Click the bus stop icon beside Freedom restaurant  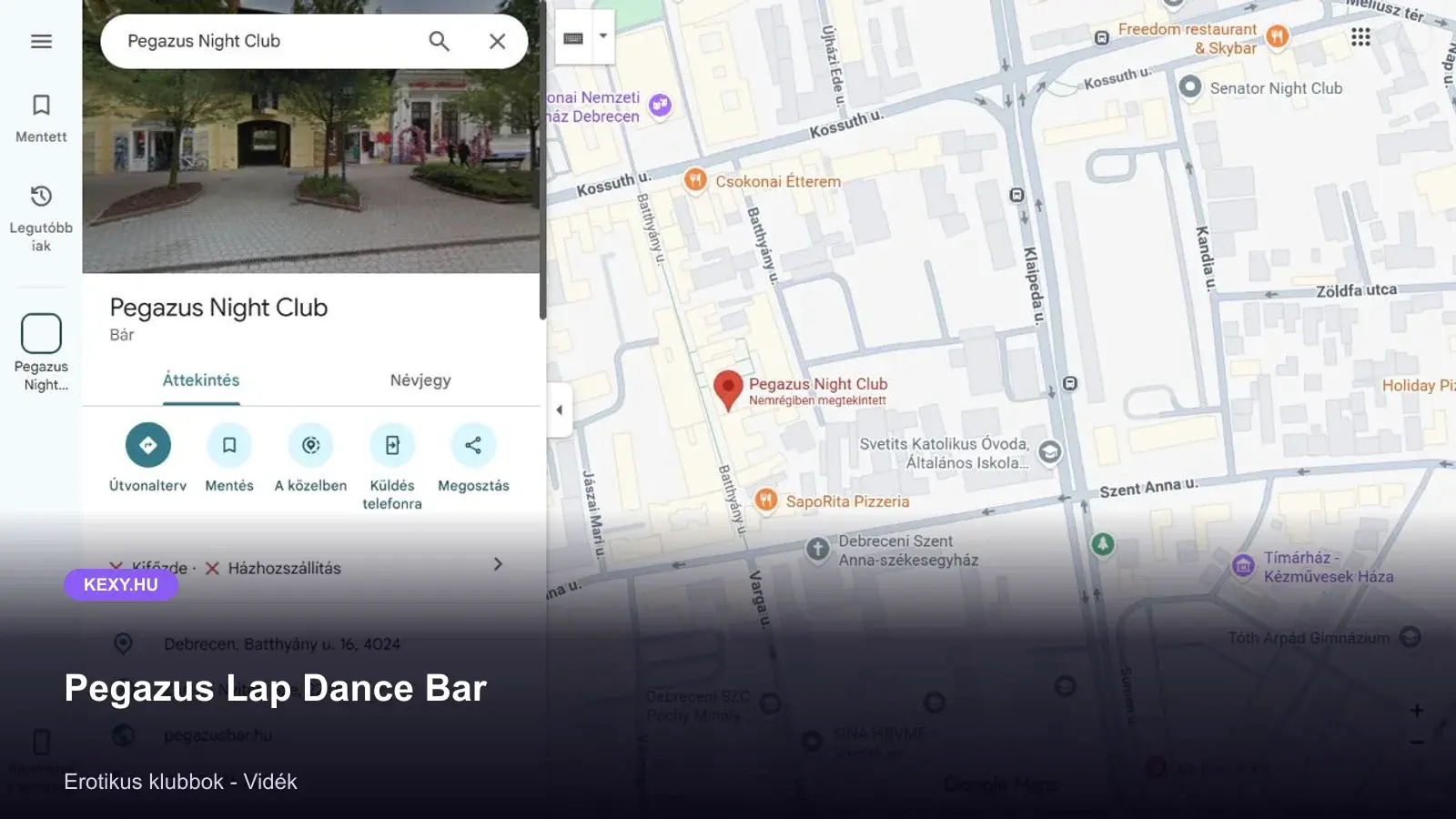(x=1101, y=37)
